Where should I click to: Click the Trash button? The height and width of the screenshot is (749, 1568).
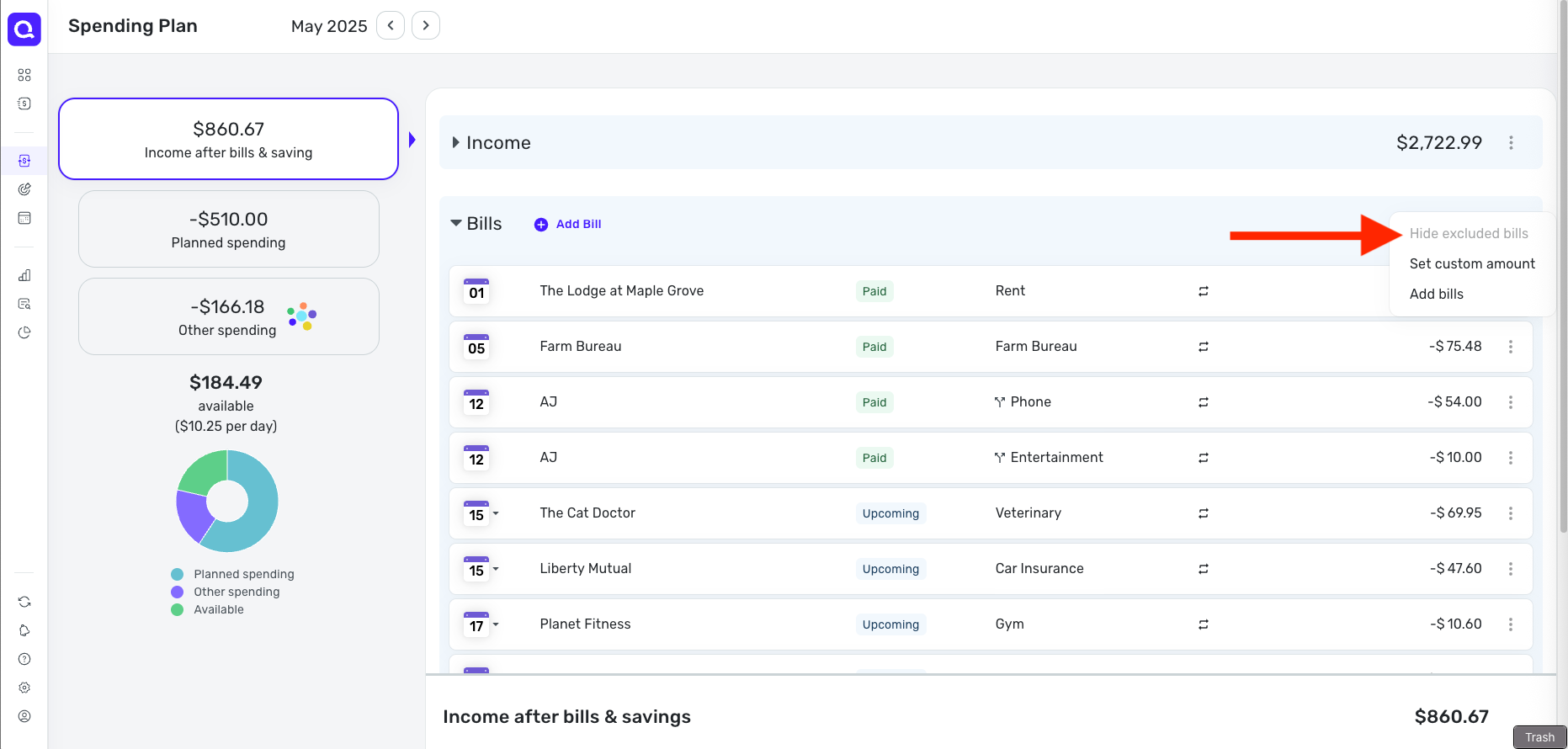click(x=1539, y=737)
